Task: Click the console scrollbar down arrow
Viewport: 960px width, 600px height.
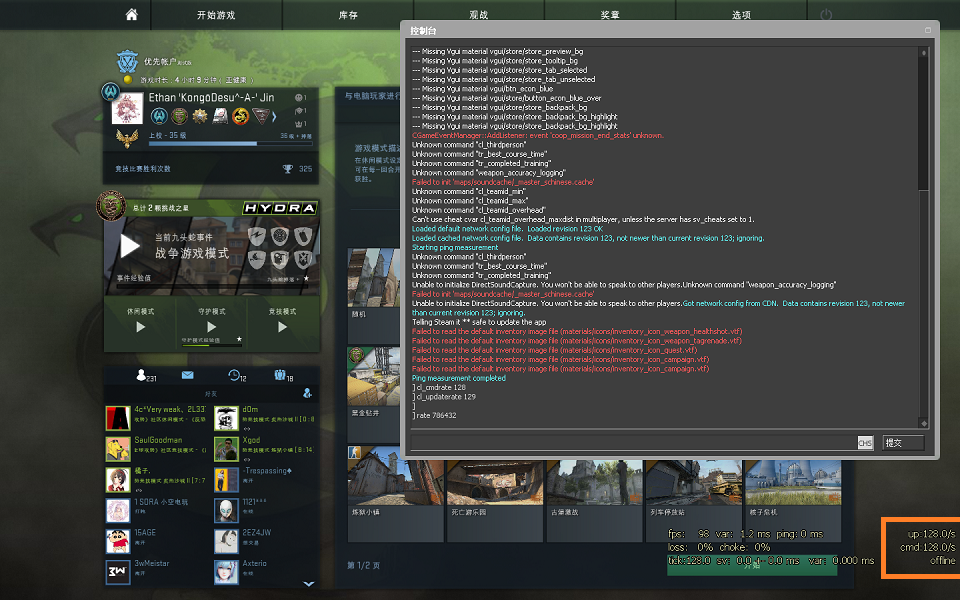Action: click(x=924, y=422)
